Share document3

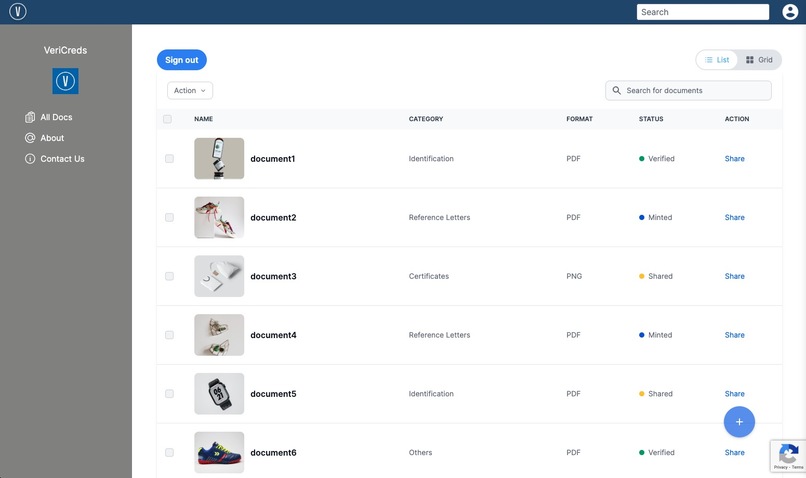[x=735, y=276]
